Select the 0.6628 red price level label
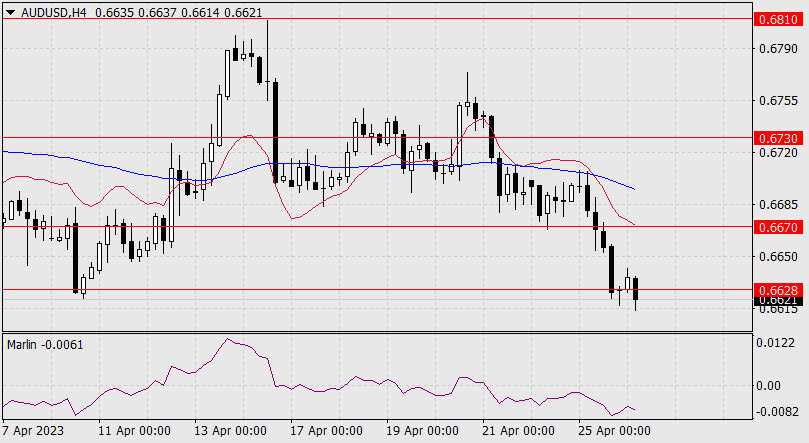The image size is (809, 443). [779, 290]
